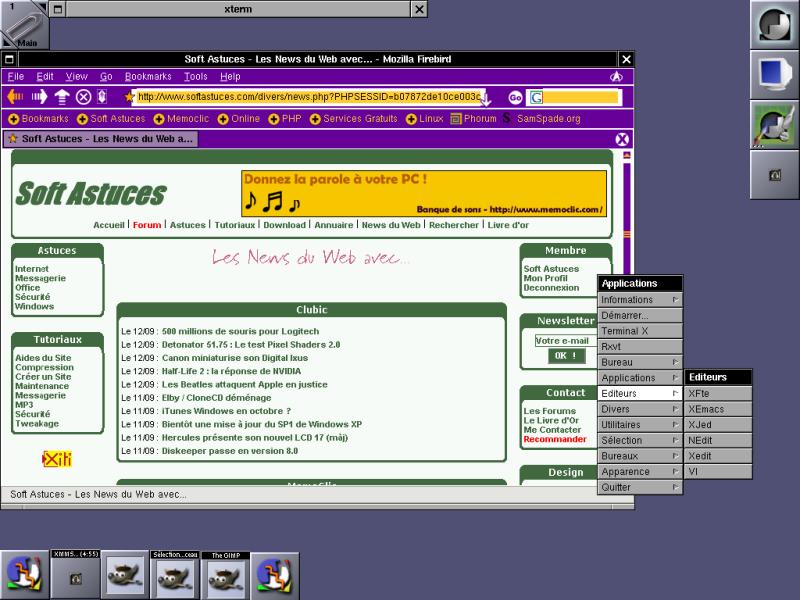Click the reload icon beside the stop button
Image resolution: width=800 pixels, height=600 pixels.
tap(102, 96)
